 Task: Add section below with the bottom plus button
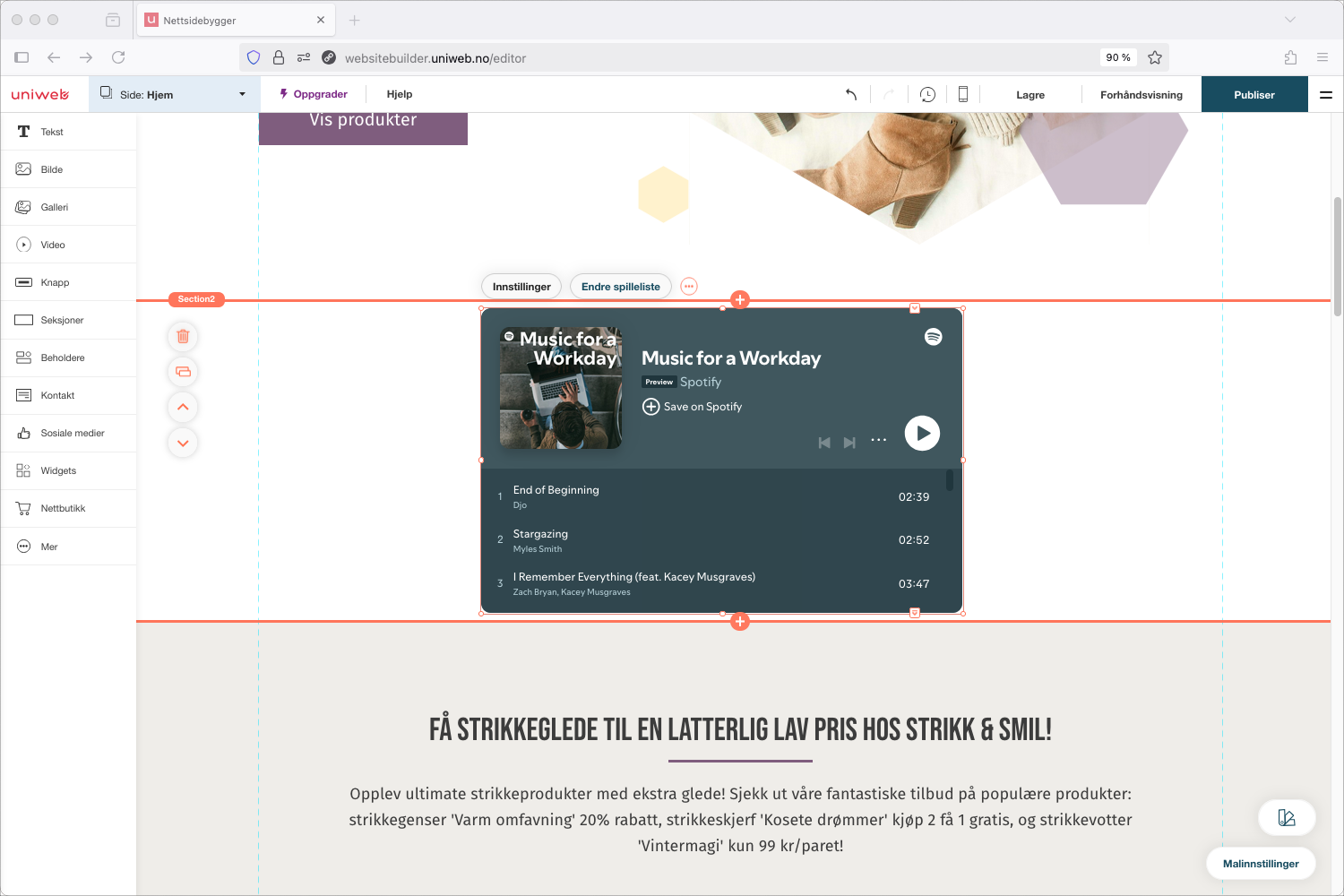click(740, 621)
